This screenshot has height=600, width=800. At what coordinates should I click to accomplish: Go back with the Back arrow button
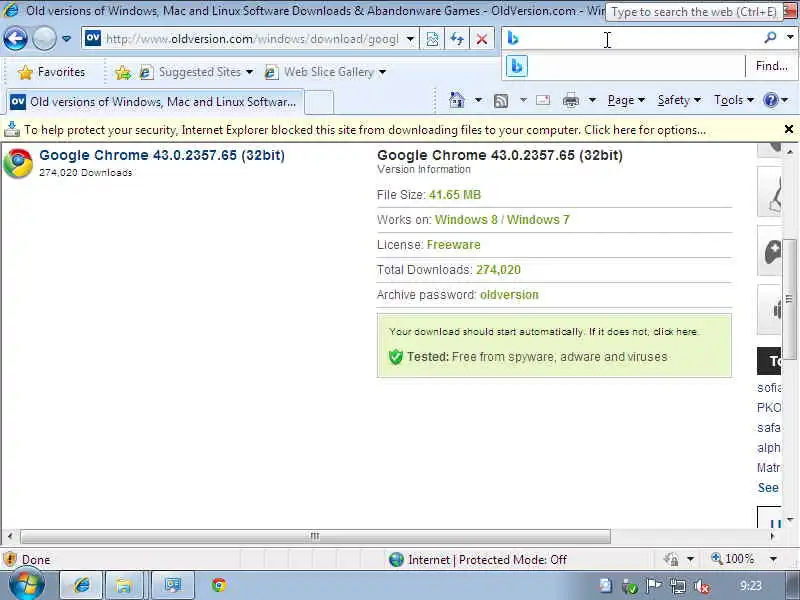coord(15,39)
